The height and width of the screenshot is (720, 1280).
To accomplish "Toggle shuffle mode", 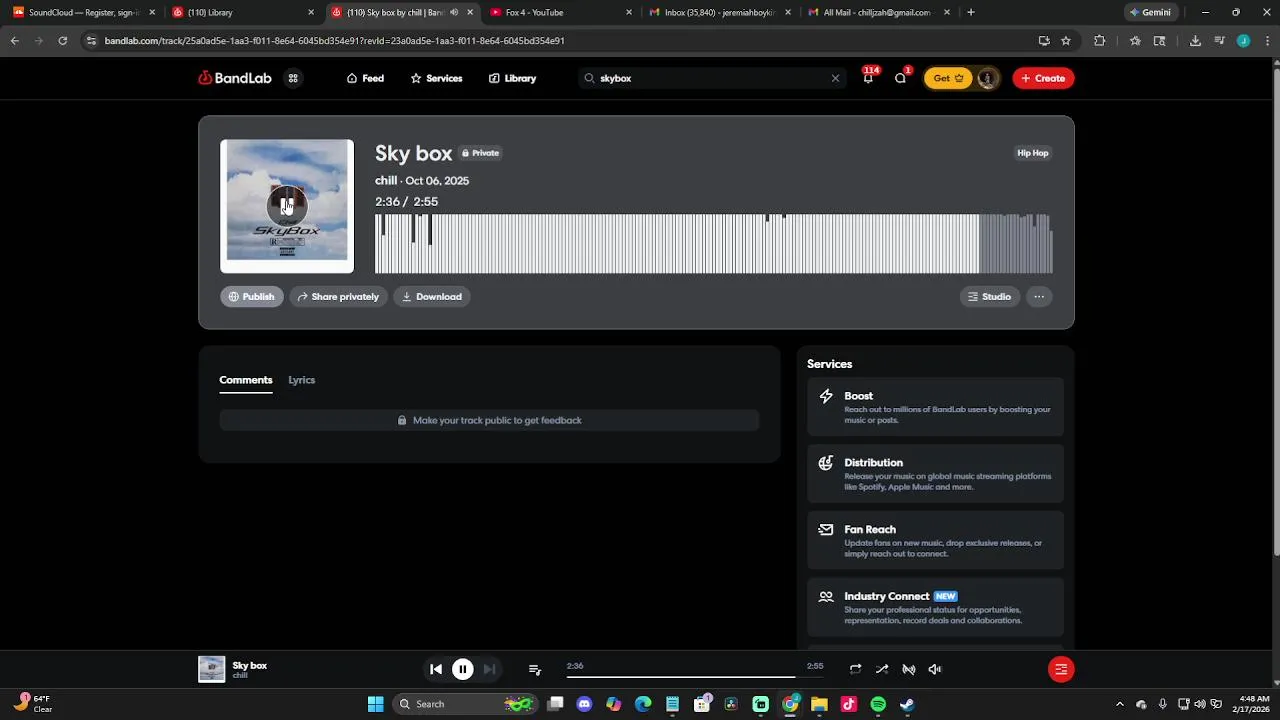I will (x=882, y=669).
